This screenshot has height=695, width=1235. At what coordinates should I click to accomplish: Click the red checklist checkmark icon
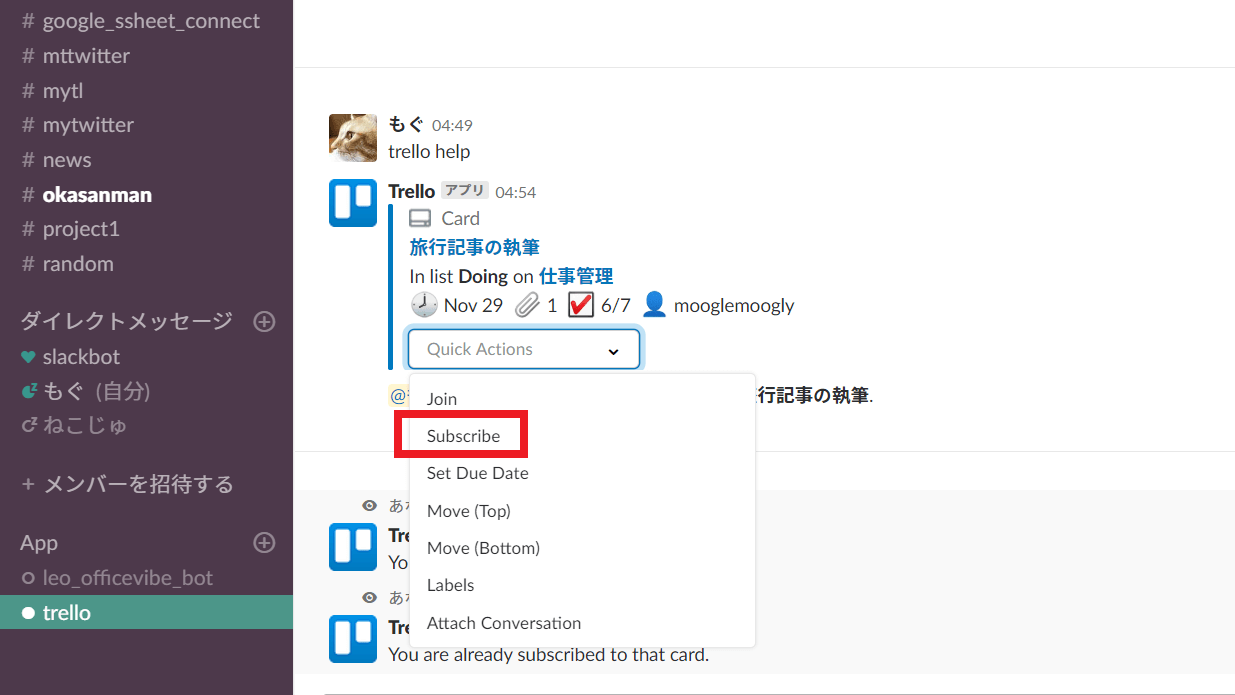pos(581,305)
